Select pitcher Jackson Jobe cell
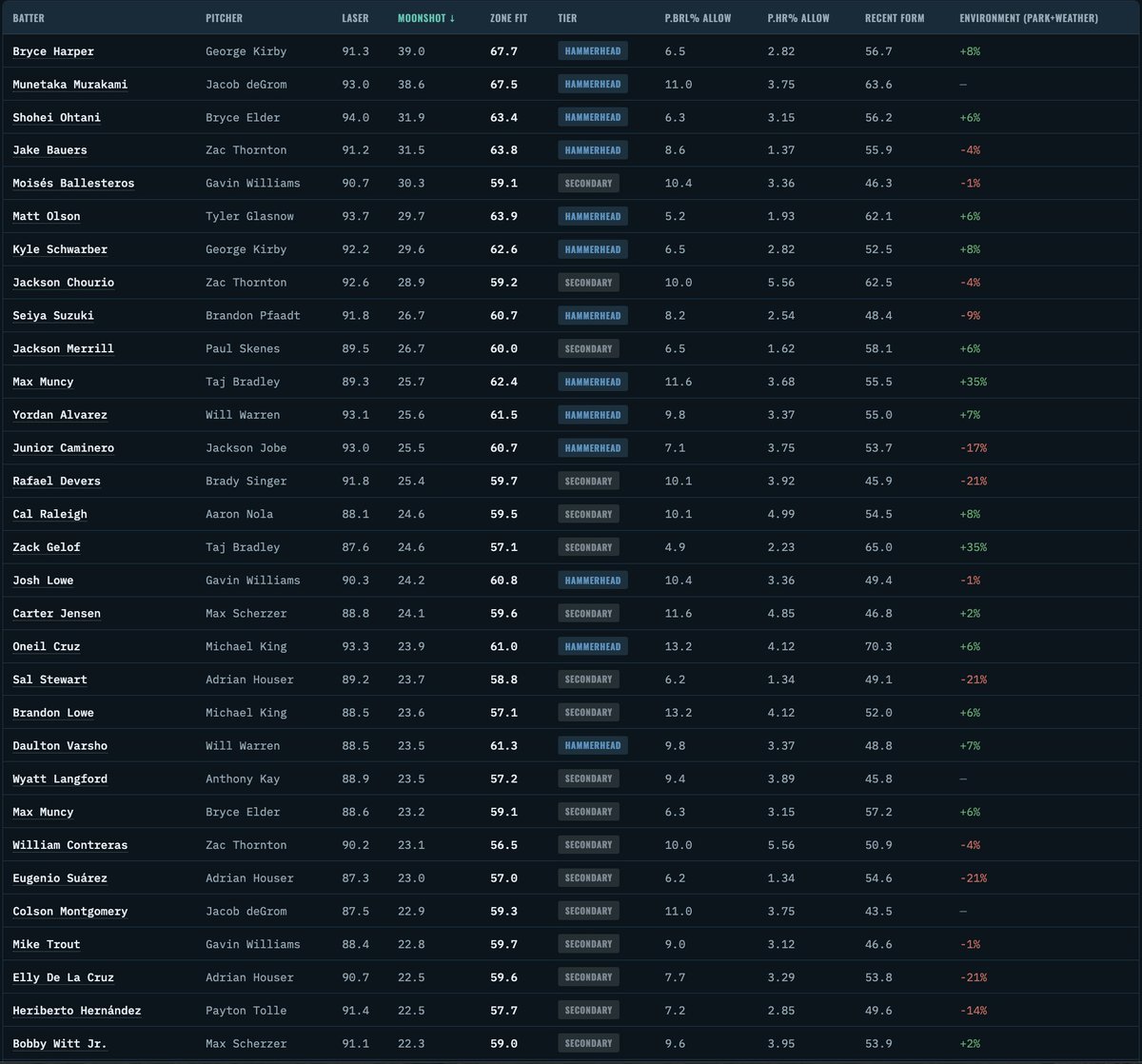The width and height of the screenshot is (1142, 1064). (246, 448)
